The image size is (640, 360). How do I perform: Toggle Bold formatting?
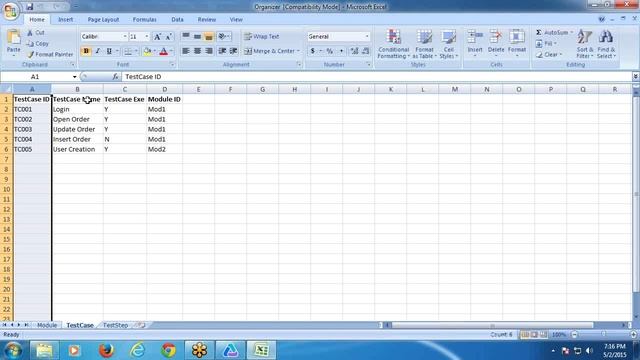86,51
